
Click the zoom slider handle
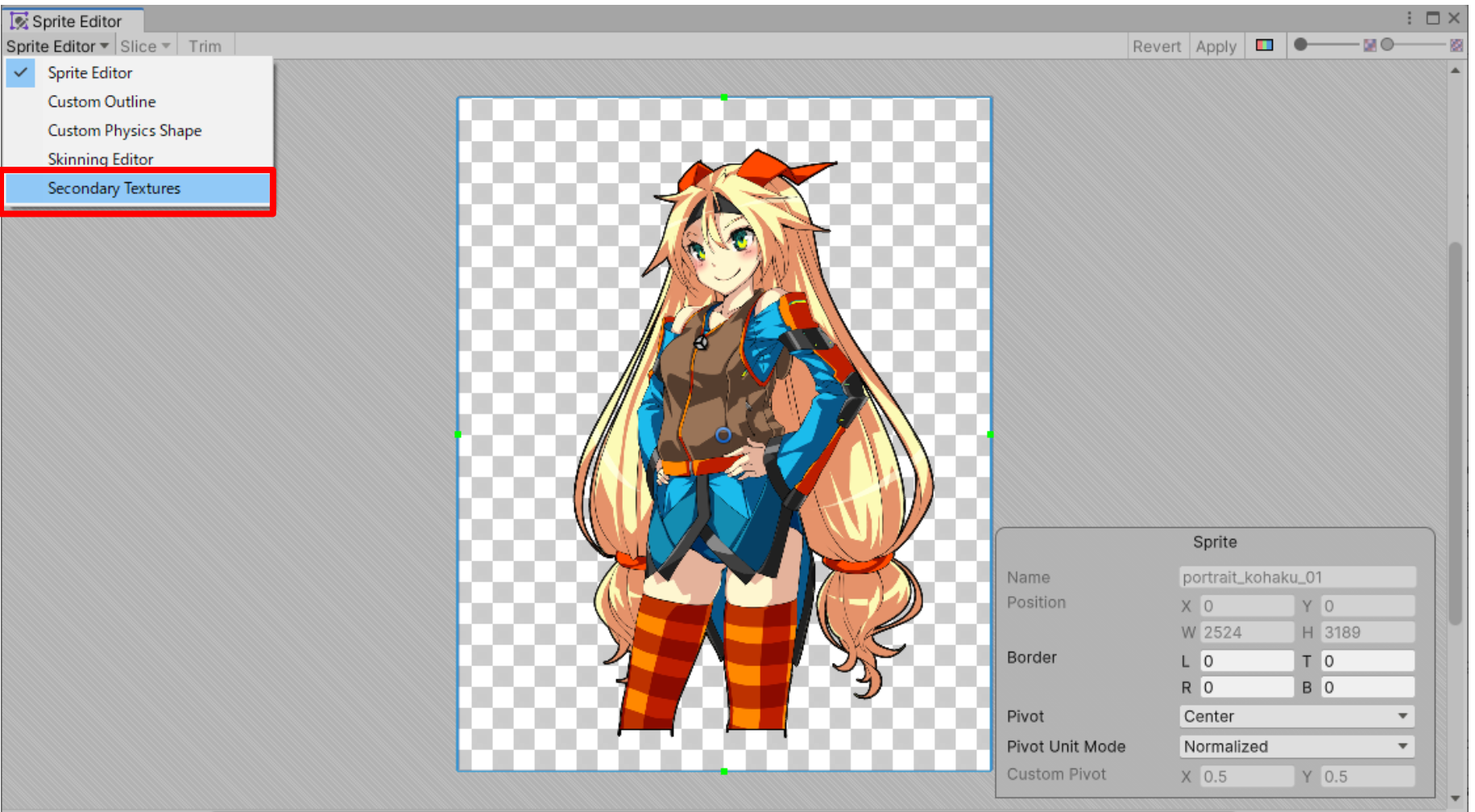pyautogui.click(x=1300, y=44)
